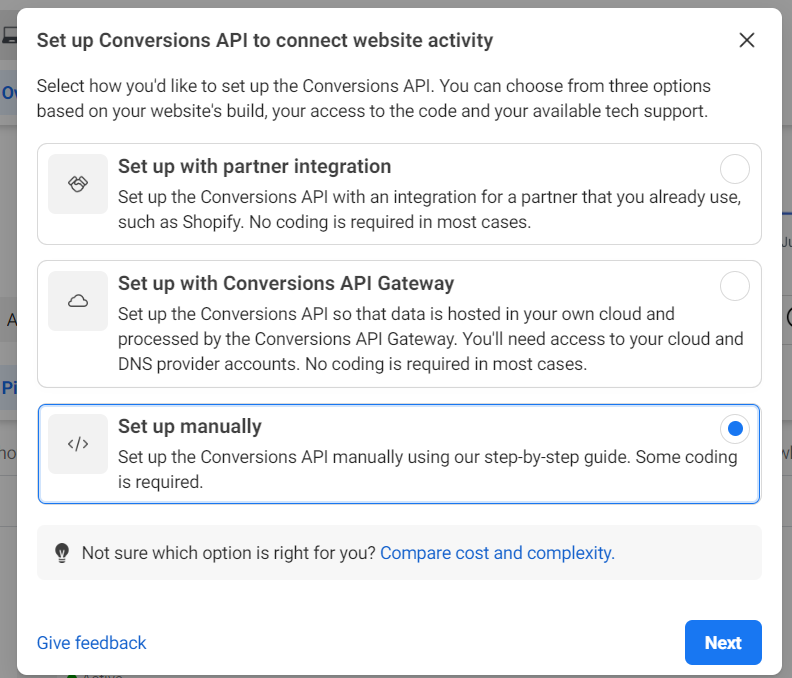Click the 'Not sure which option' tip text
Screen dimensions: 792x678
tap(229, 553)
